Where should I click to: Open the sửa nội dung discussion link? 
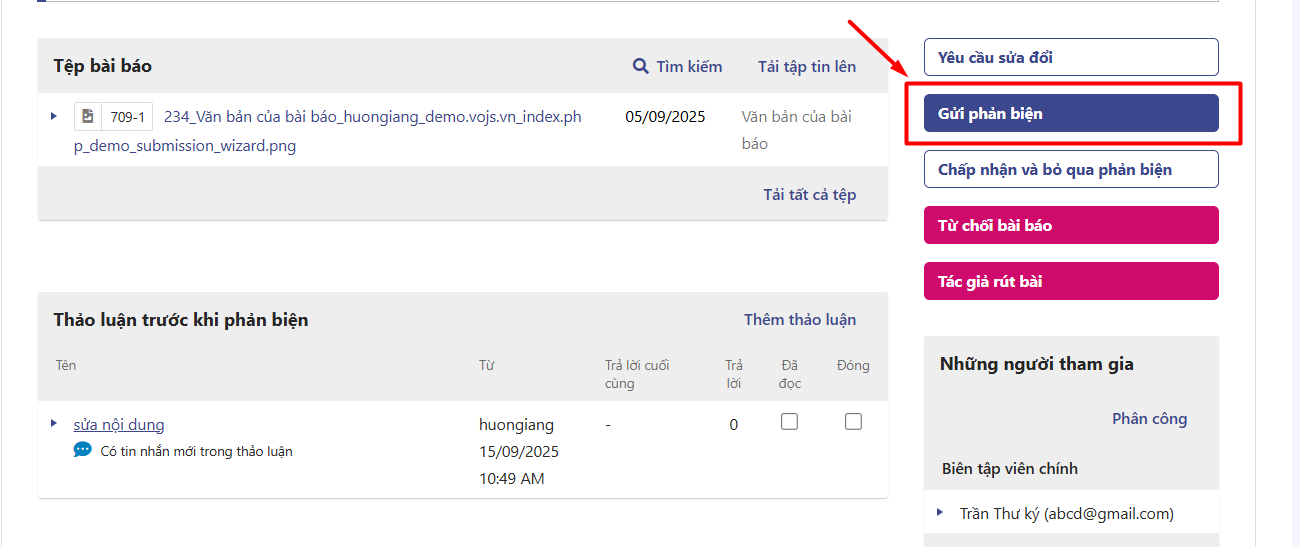tap(119, 424)
